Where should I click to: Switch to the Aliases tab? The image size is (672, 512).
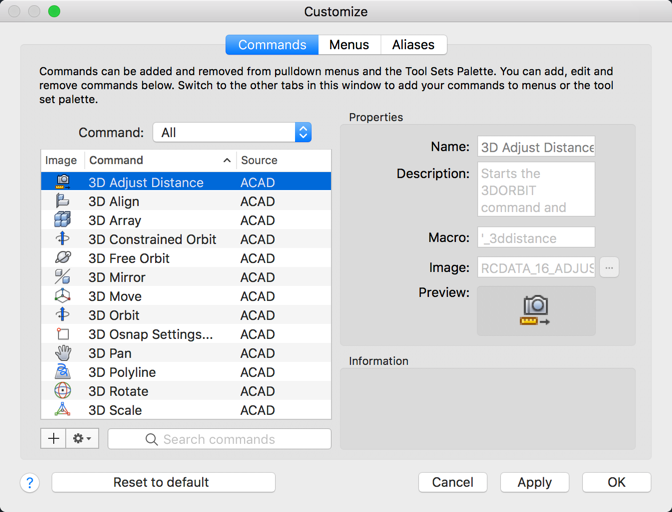tap(413, 45)
